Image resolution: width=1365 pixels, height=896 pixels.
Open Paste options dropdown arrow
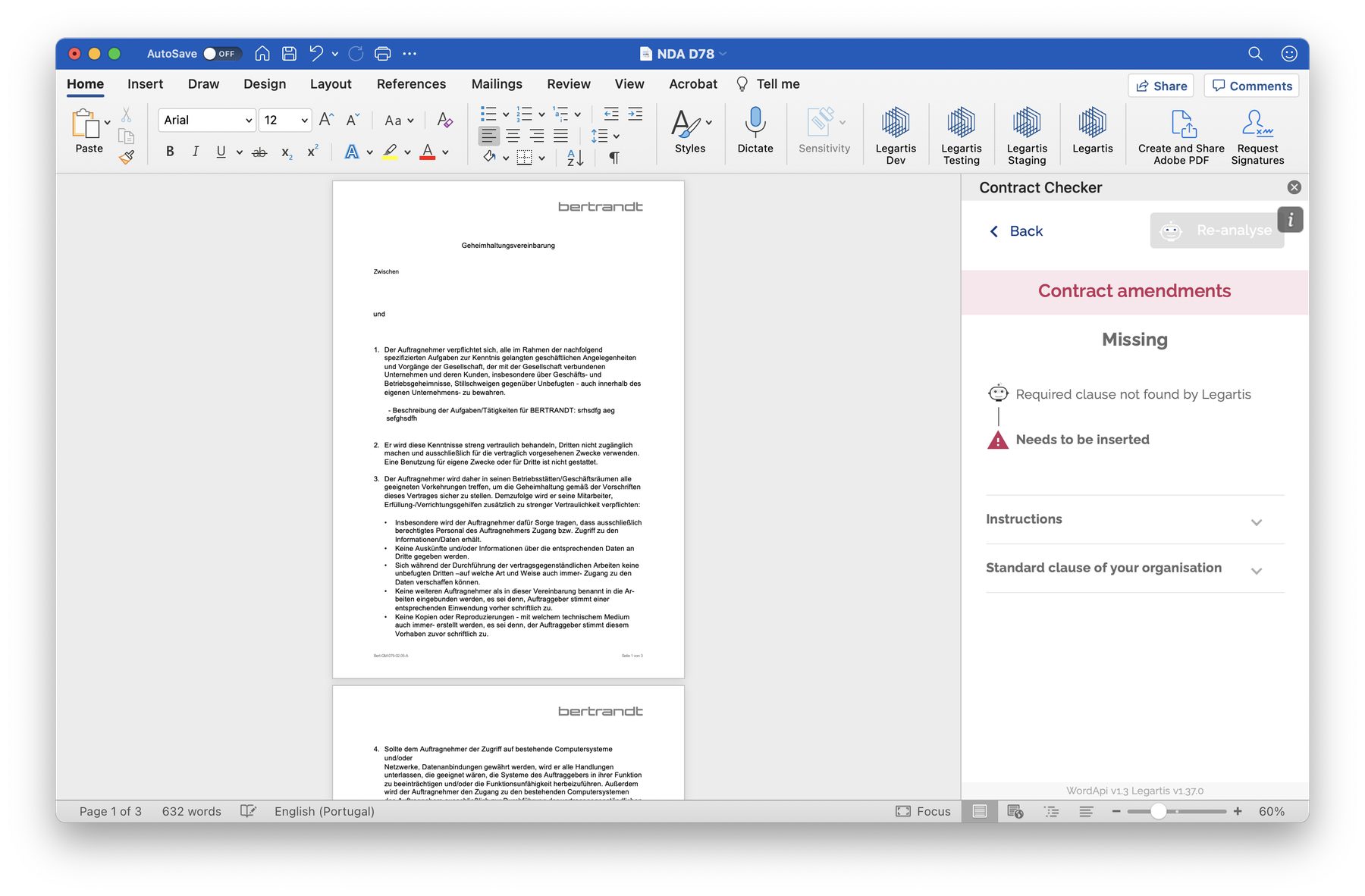[107, 123]
